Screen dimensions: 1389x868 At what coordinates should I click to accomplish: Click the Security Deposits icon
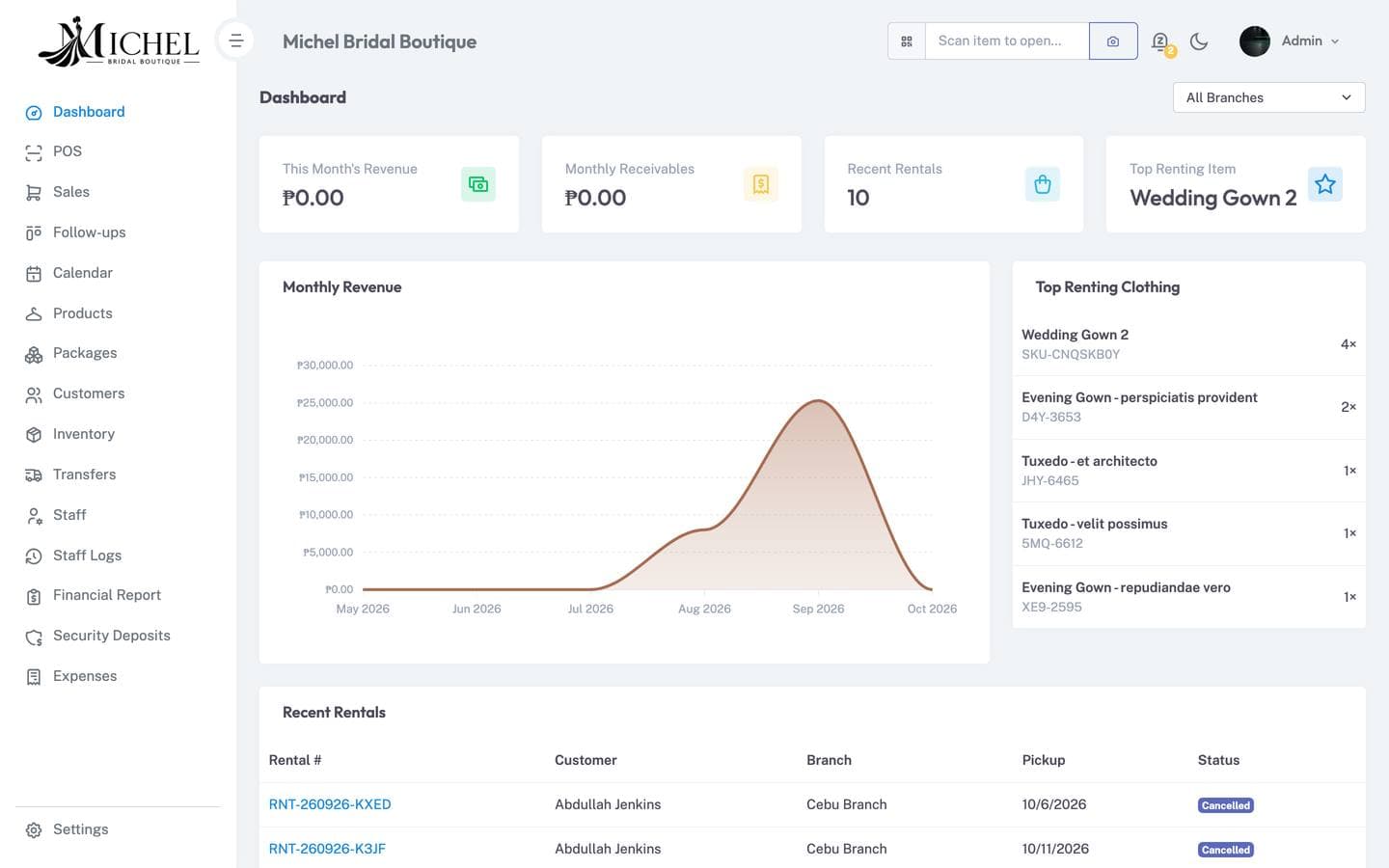pos(34,637)
